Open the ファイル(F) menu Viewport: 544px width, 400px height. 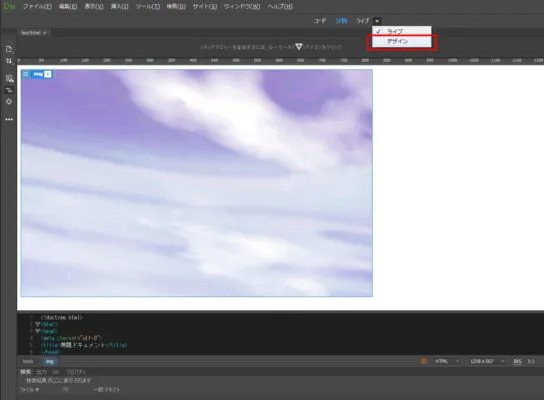37,7
